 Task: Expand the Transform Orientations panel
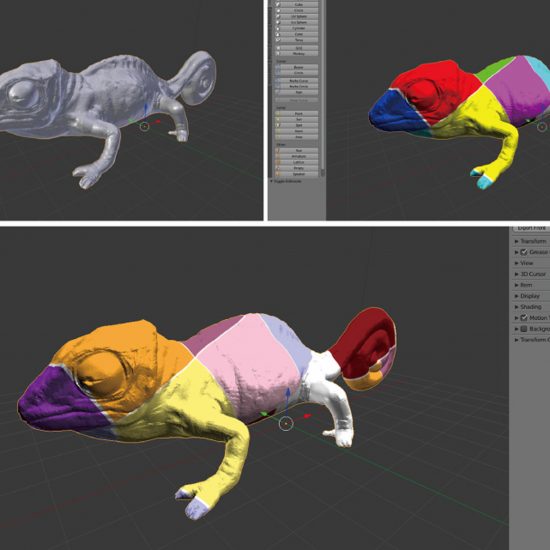(532, 340)
